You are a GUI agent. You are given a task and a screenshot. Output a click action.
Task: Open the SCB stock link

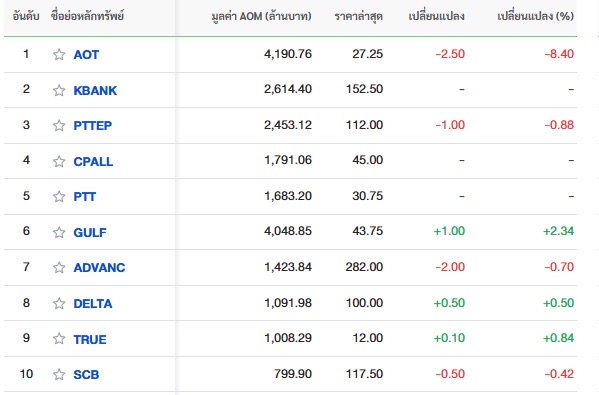point(86,374)
